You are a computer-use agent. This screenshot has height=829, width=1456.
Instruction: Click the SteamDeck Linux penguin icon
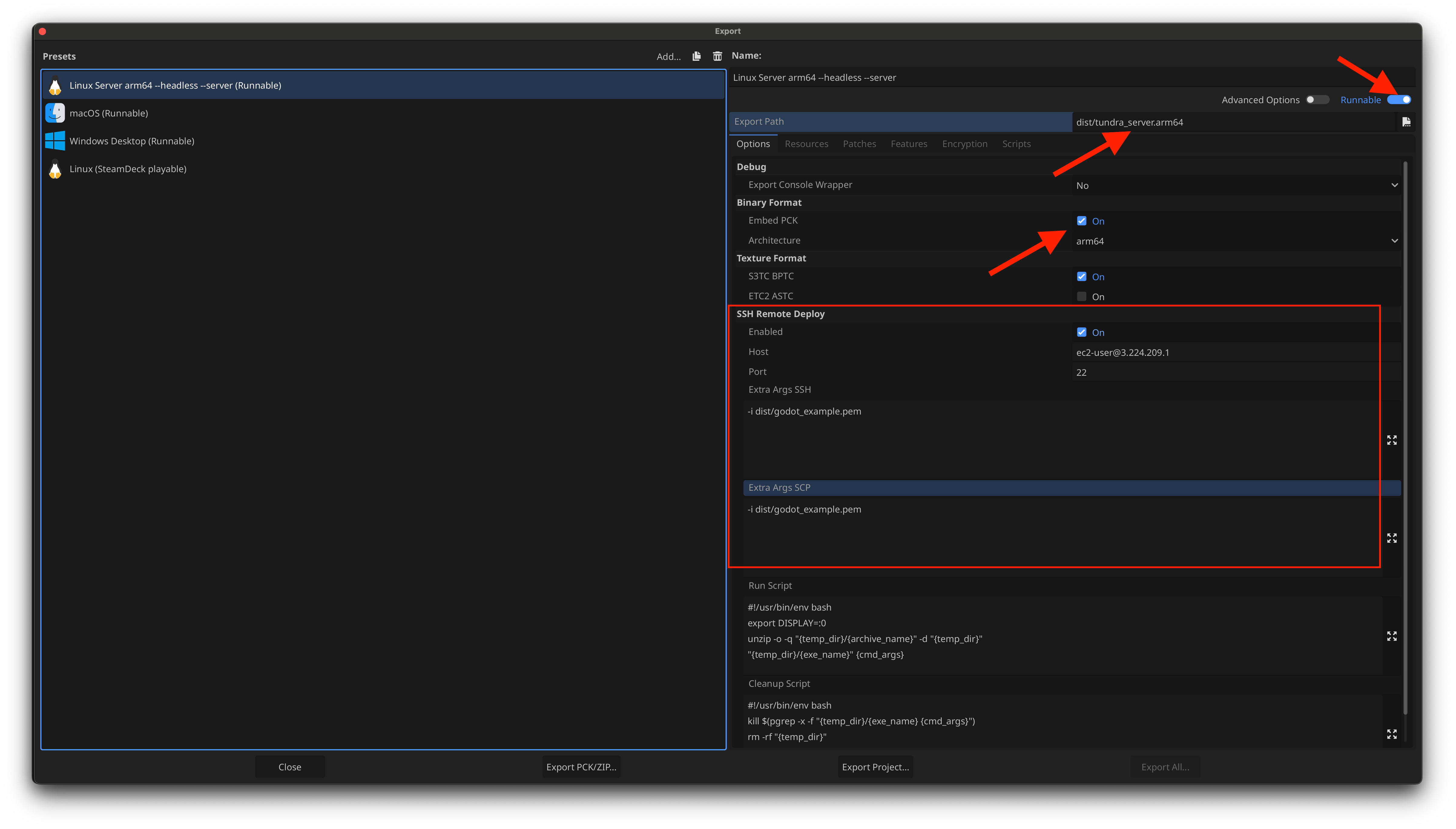pos(55,169)
